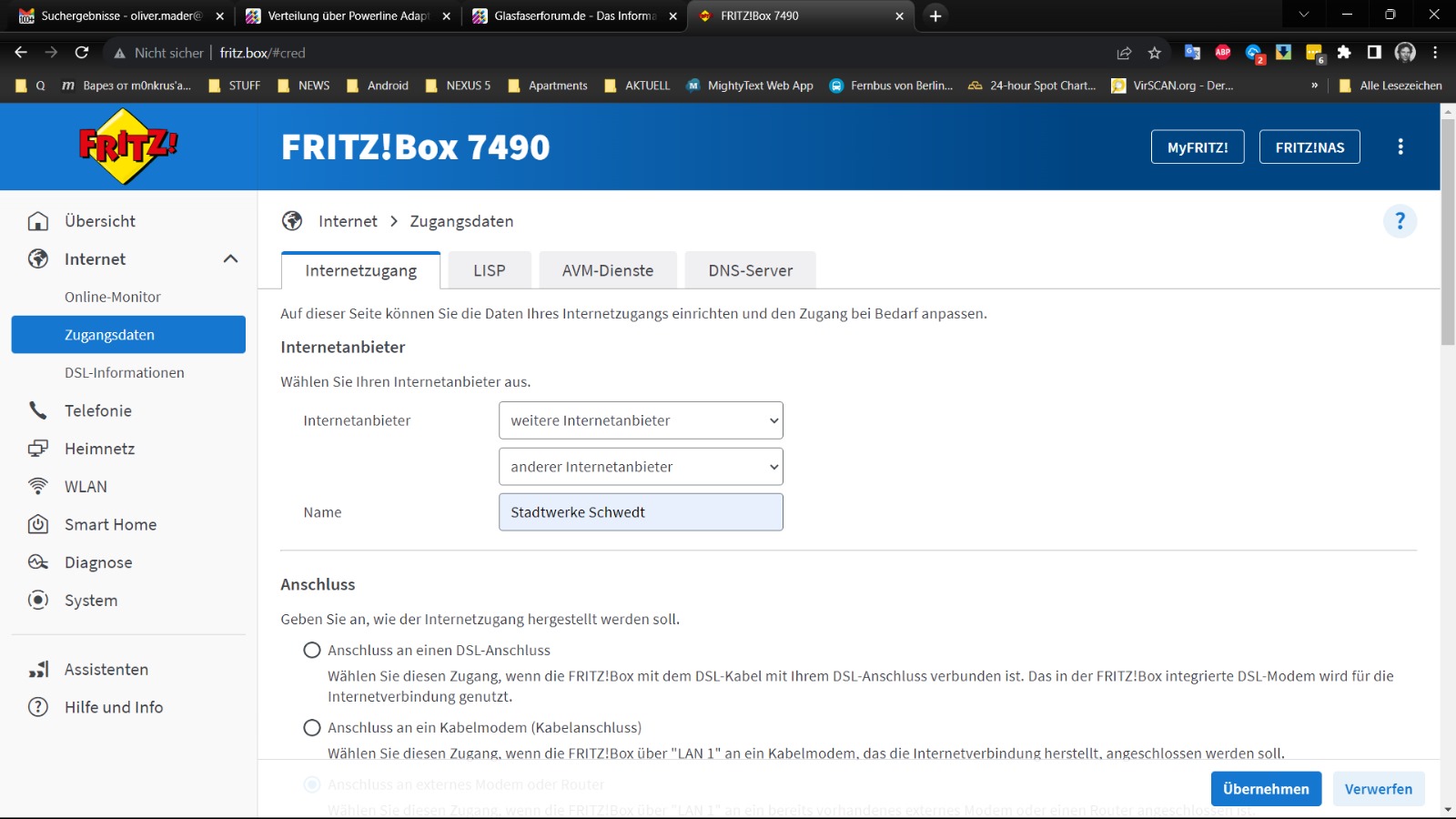Open the Extensions puzzle-piece icon
This screenshot has width=1456, height=819.
tap(1344, 53)
